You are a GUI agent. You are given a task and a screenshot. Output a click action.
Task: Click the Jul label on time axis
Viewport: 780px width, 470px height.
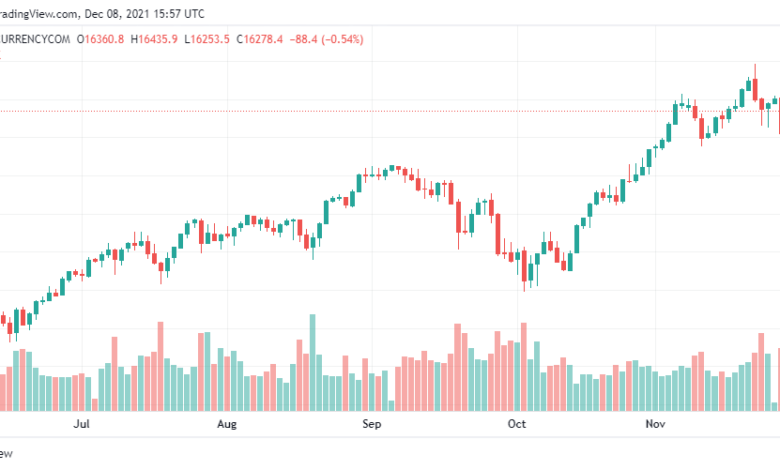pyautogui.click(x=83, y=425)
